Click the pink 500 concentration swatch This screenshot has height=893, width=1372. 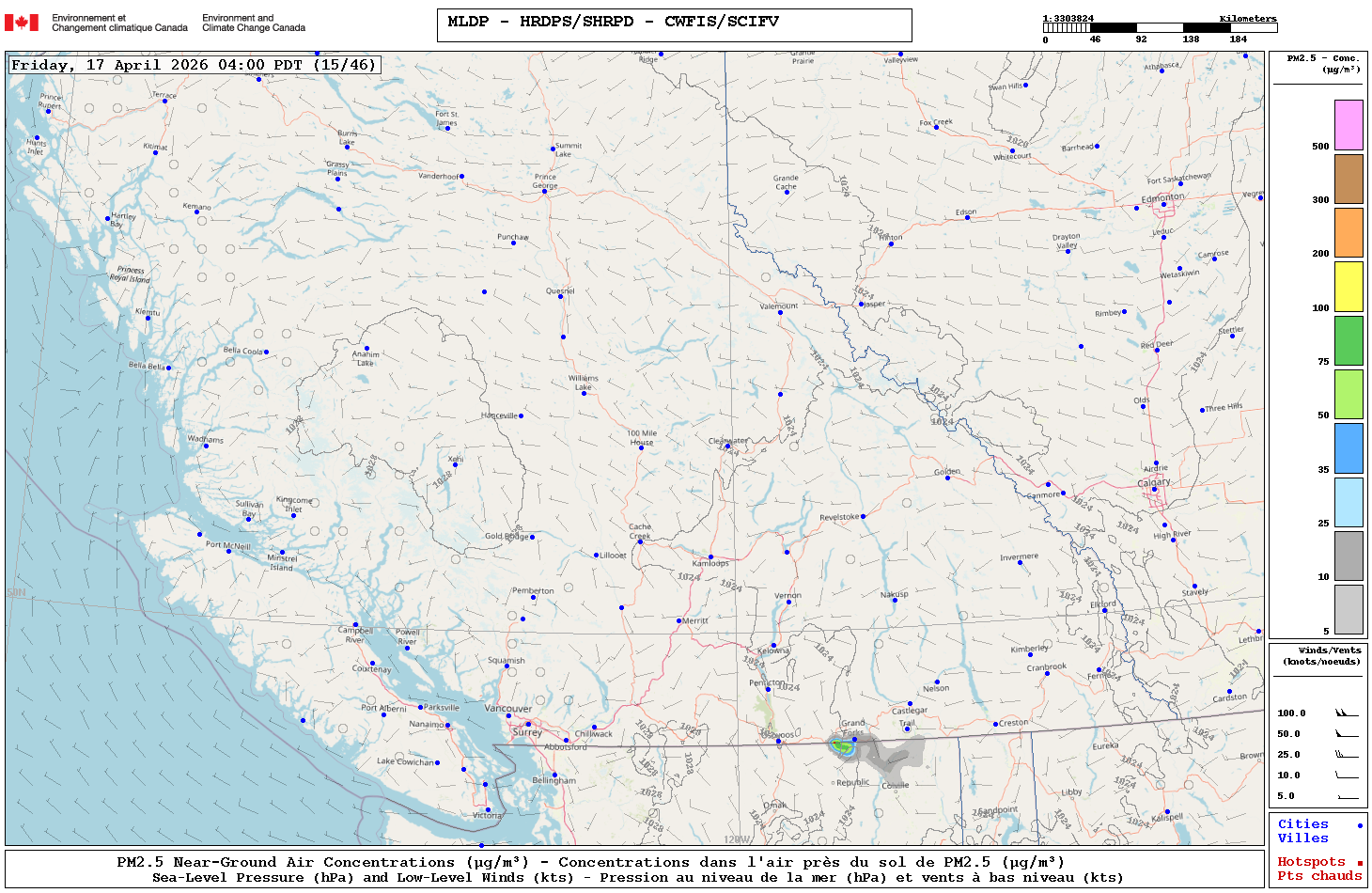[x=1349, y=125]
